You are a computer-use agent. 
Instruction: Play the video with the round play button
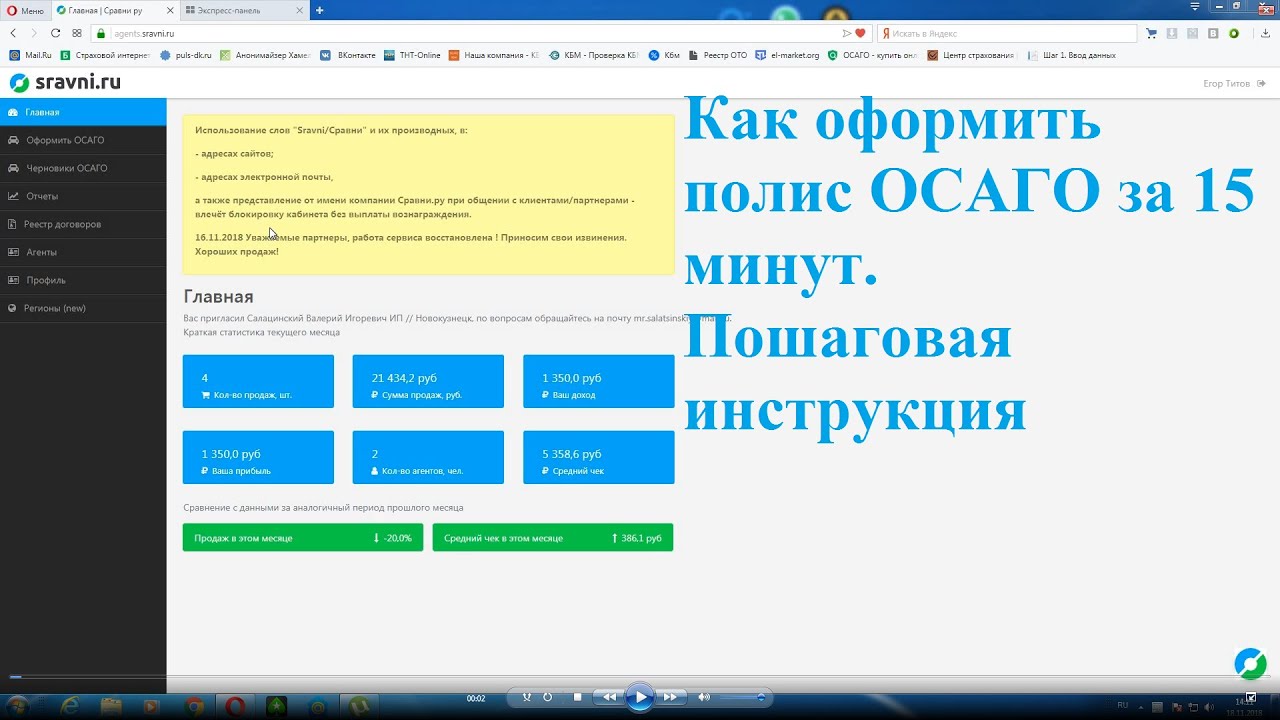[640, 697]
